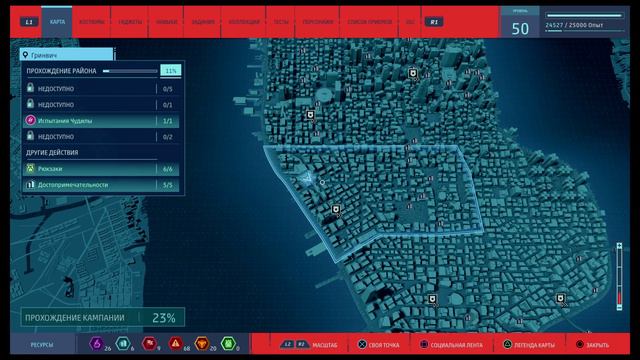The width and height of the screenshot is (640, 360).
Task: Select the locked row showing 0/2
Action: point(101,137)
